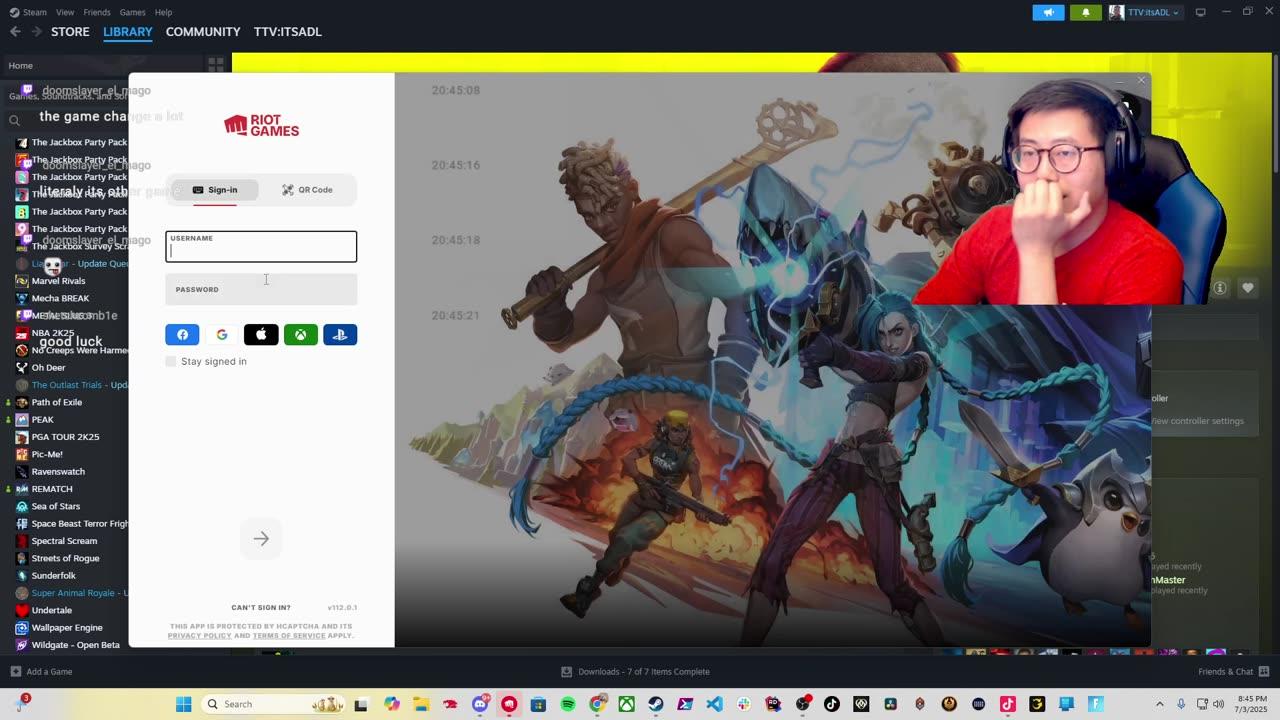Open the Games menu
The height and width of the screenshot is (720, 1280).
133,12
